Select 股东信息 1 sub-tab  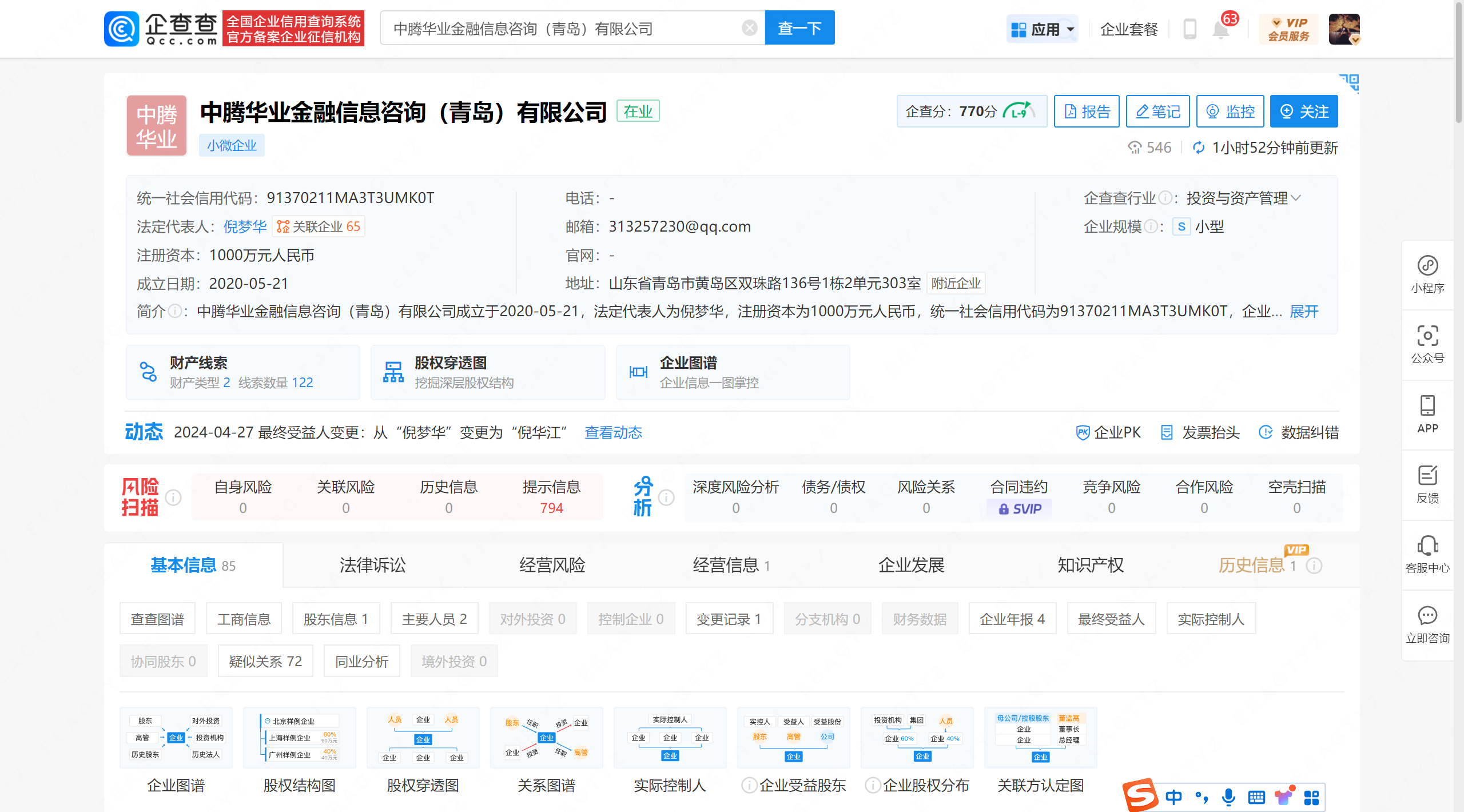tap(336, 619)
